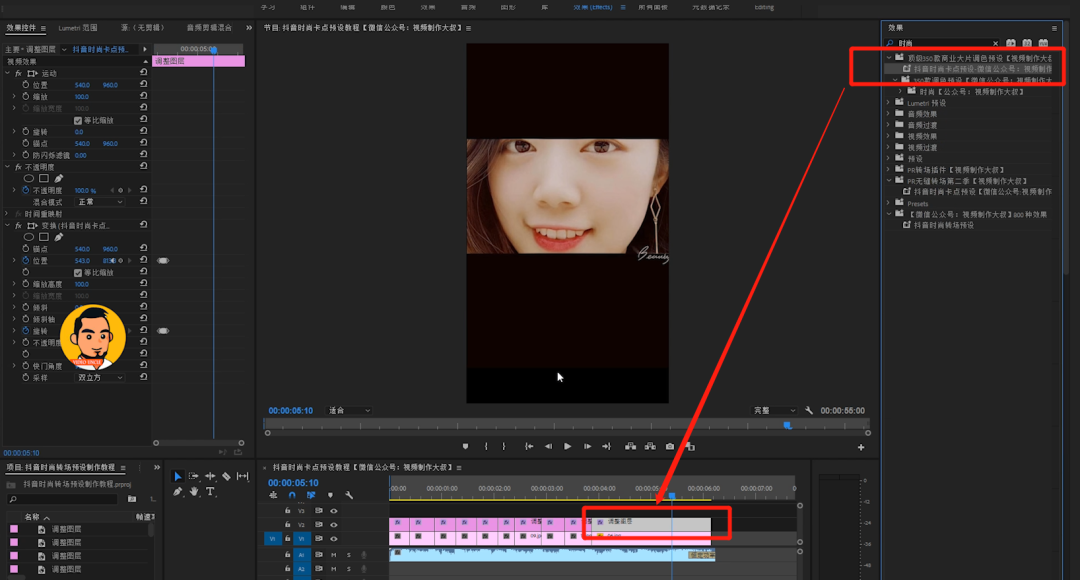Viewport: 1080px width, 580px height.
Task: Open 适合 zoom level dropdown
Action: 349,411
